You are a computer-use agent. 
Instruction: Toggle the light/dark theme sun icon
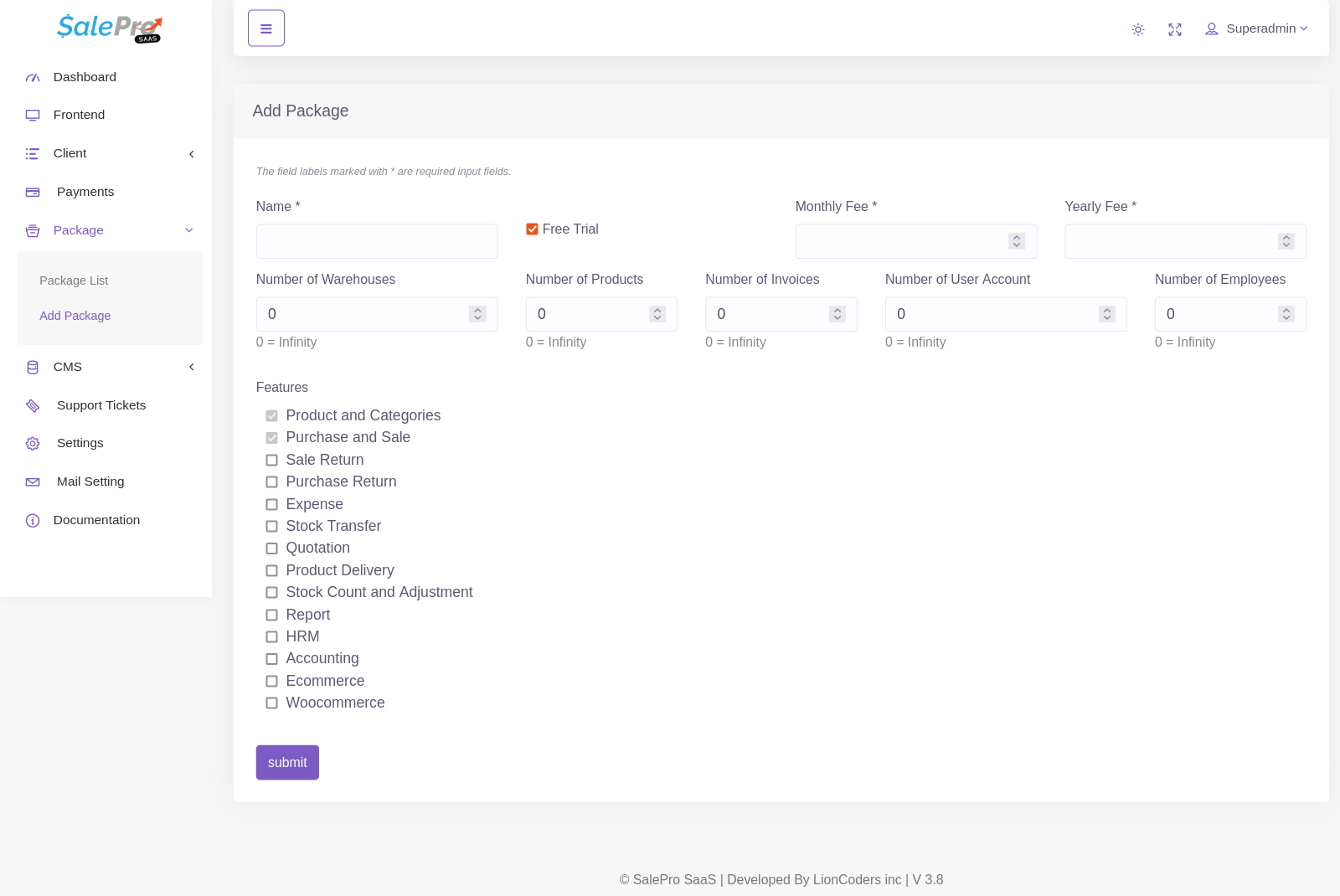[x=1137, y=29]
